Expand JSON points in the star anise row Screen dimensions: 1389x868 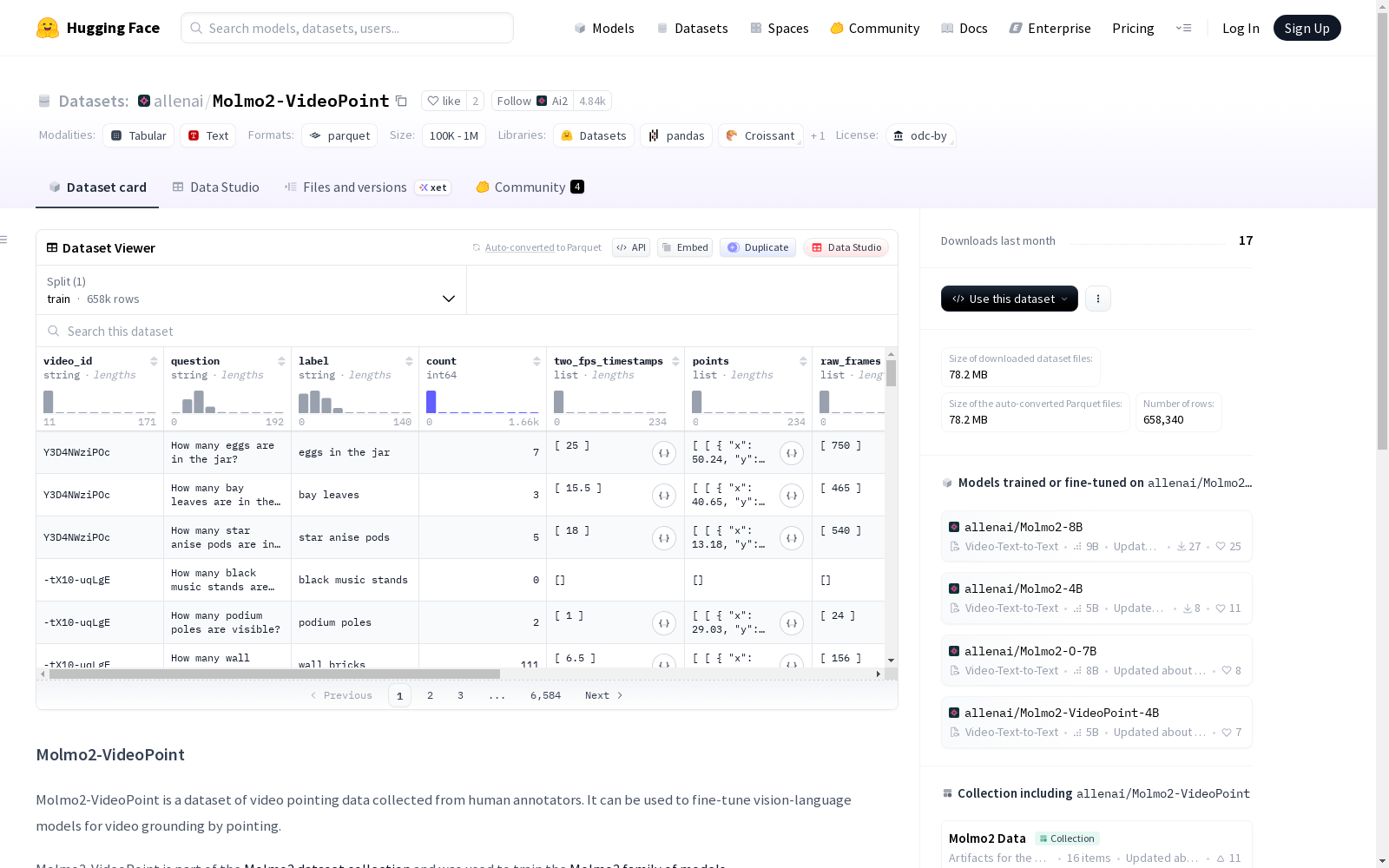(792, 537)
